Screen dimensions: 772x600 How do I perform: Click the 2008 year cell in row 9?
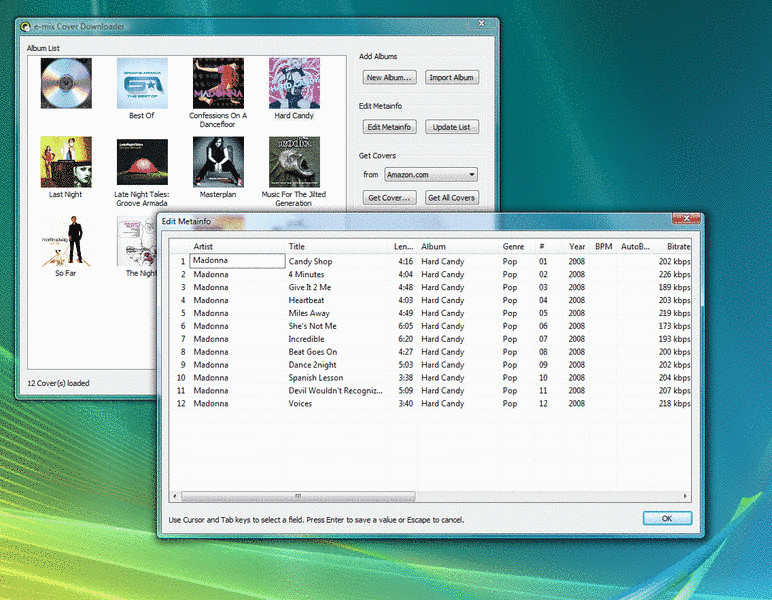(x=577, y=365)
